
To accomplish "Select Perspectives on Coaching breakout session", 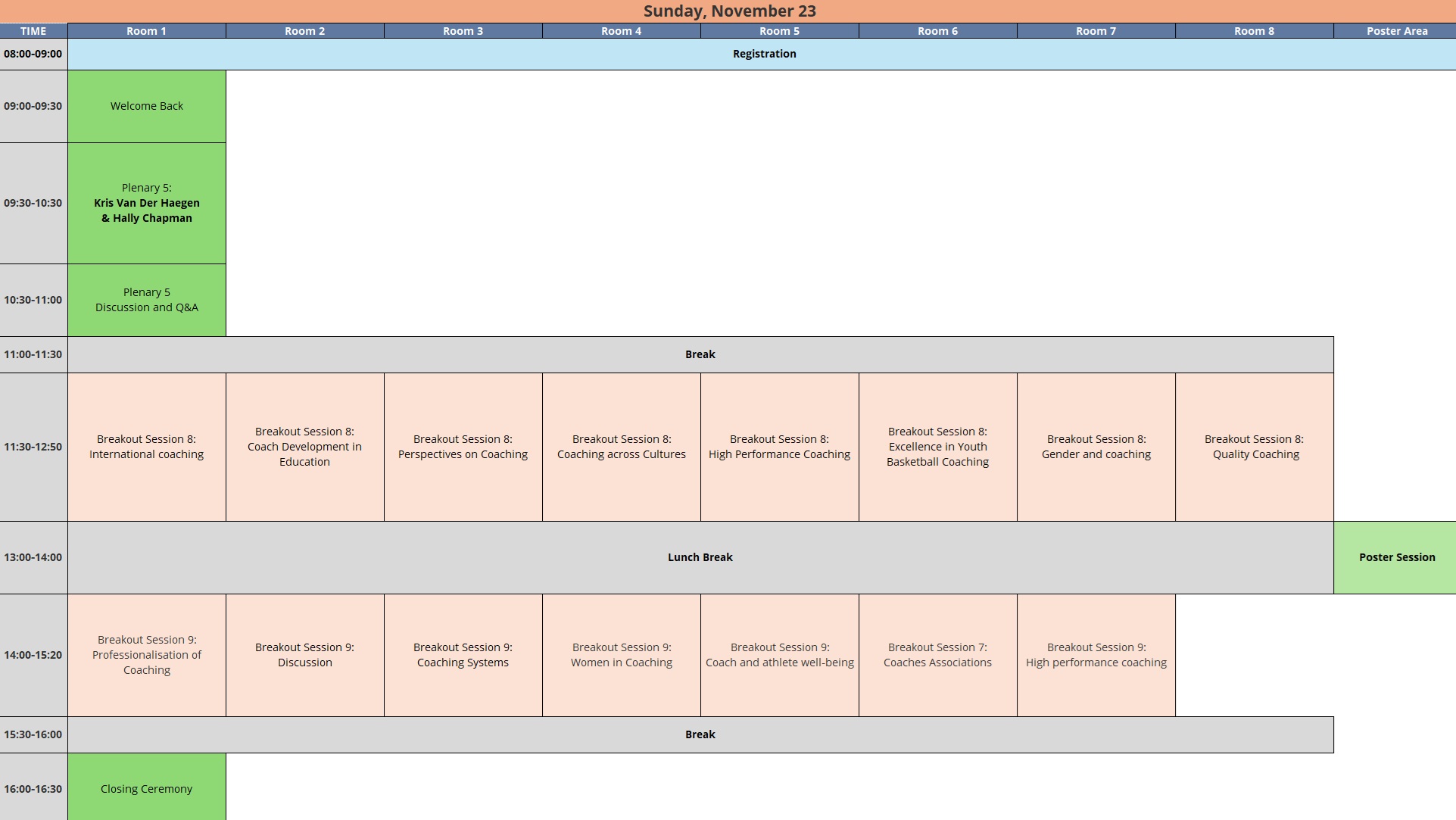I will [x=463, y=447].
